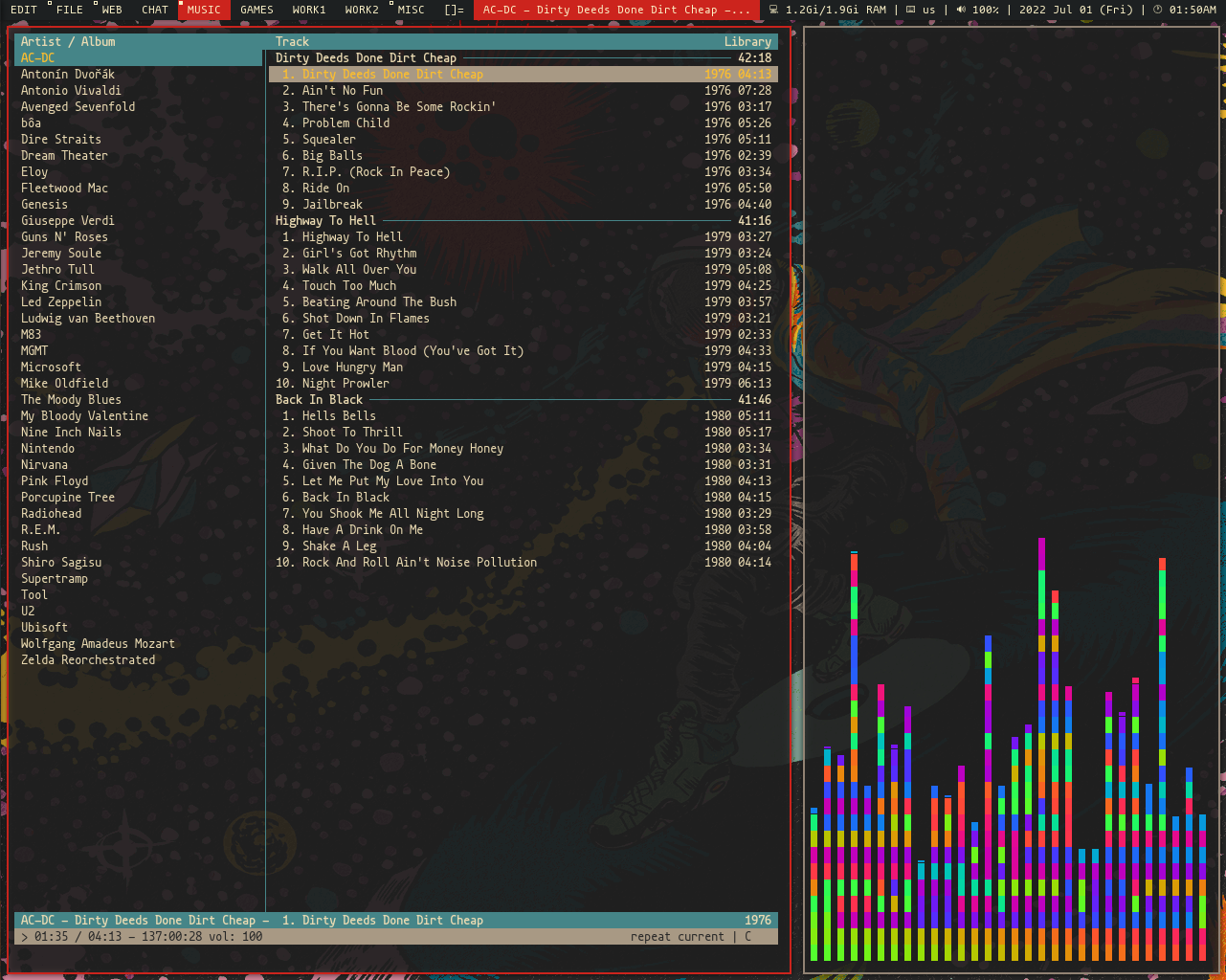Image resolution: width=1226 pixels, height=980 pixels.
Task: Select artist Guns N' Roses
Action: (139, 237)
